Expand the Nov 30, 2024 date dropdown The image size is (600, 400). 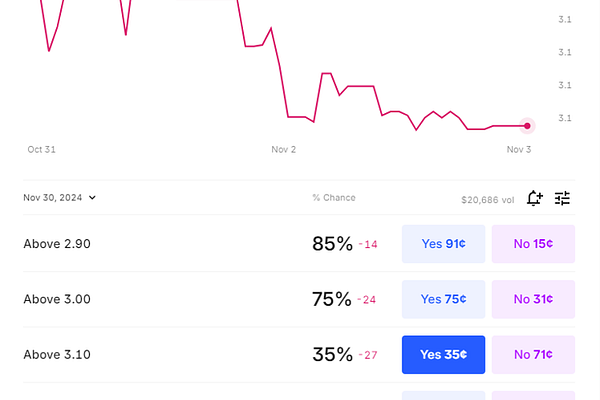click(59, 198)
